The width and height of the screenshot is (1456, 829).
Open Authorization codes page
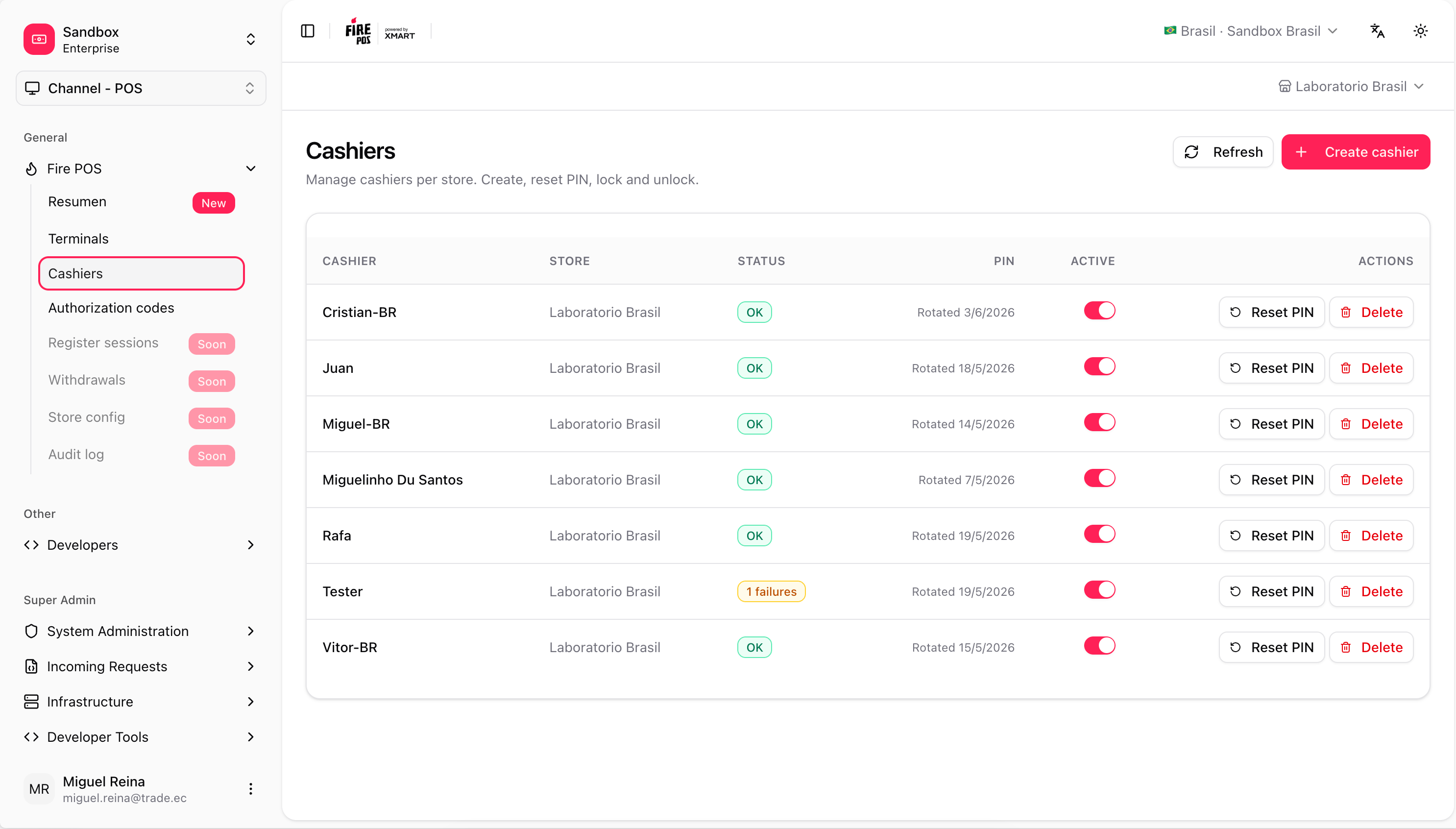pos(141,308)
